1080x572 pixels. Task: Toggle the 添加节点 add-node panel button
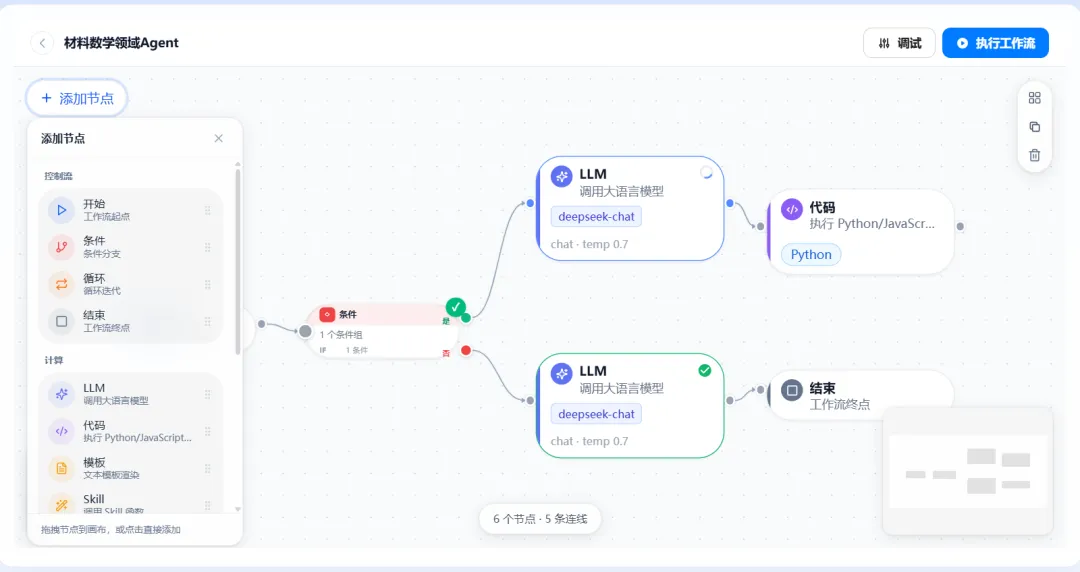tap(77, 98)
